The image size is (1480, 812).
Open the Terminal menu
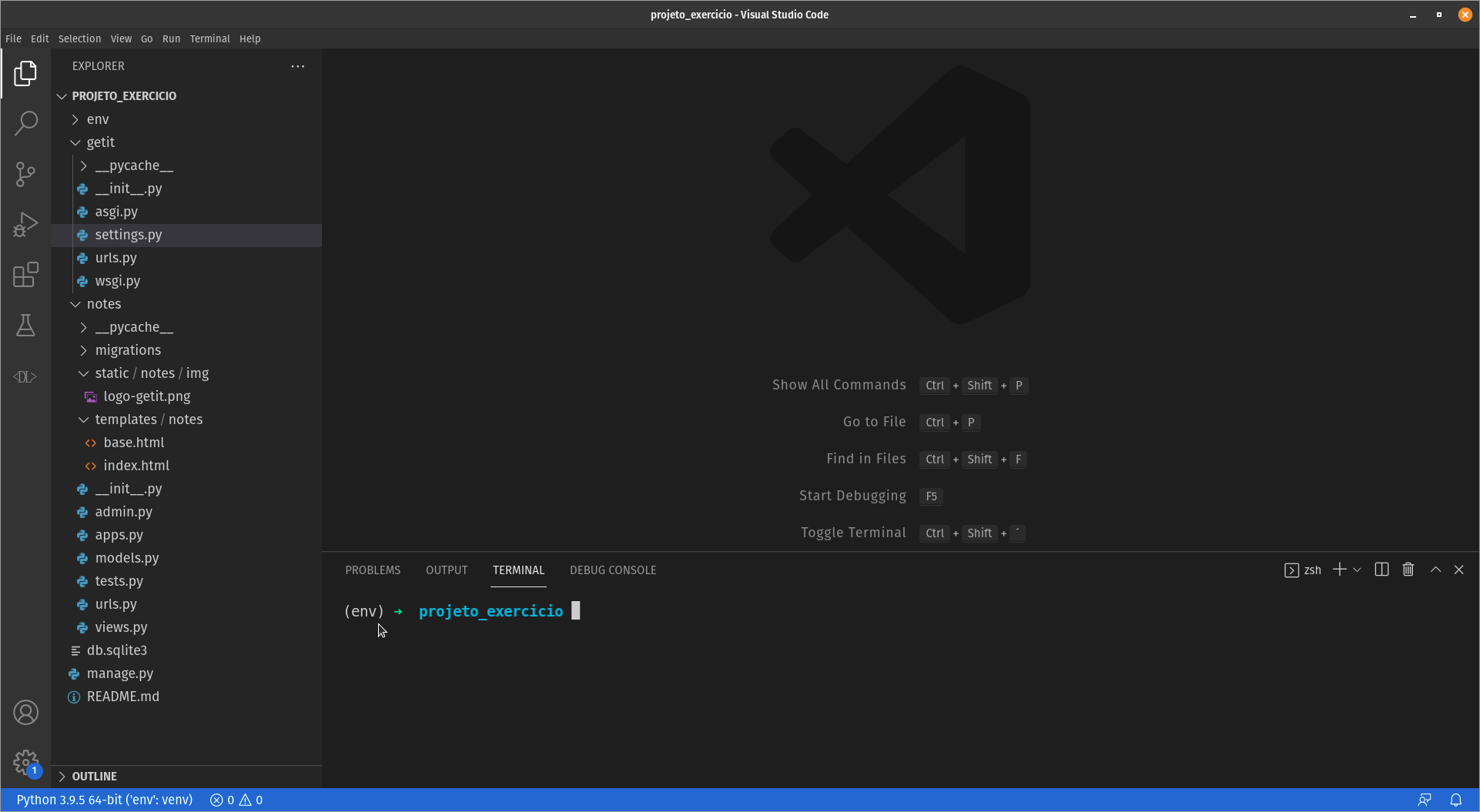tap(209, 38)
